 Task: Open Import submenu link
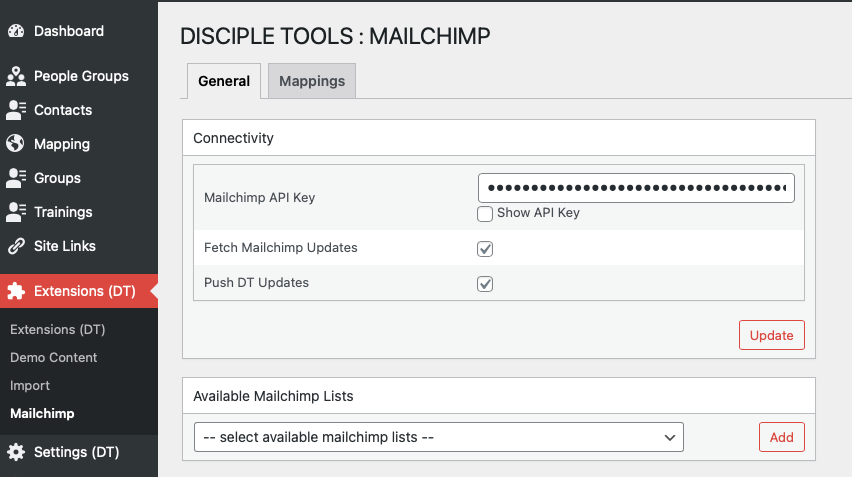click(30, 386)
